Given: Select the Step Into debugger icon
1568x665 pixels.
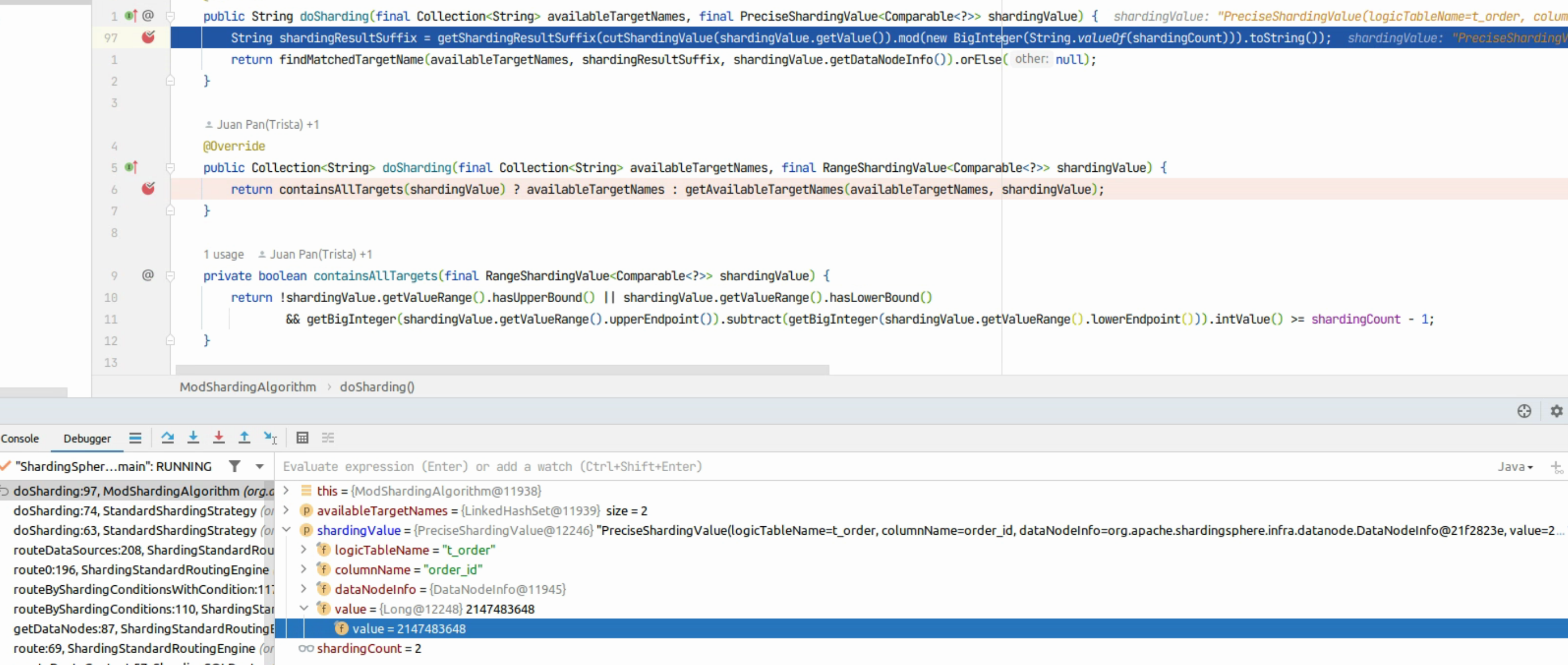Looking at the screenshot, I should [193, 438].
